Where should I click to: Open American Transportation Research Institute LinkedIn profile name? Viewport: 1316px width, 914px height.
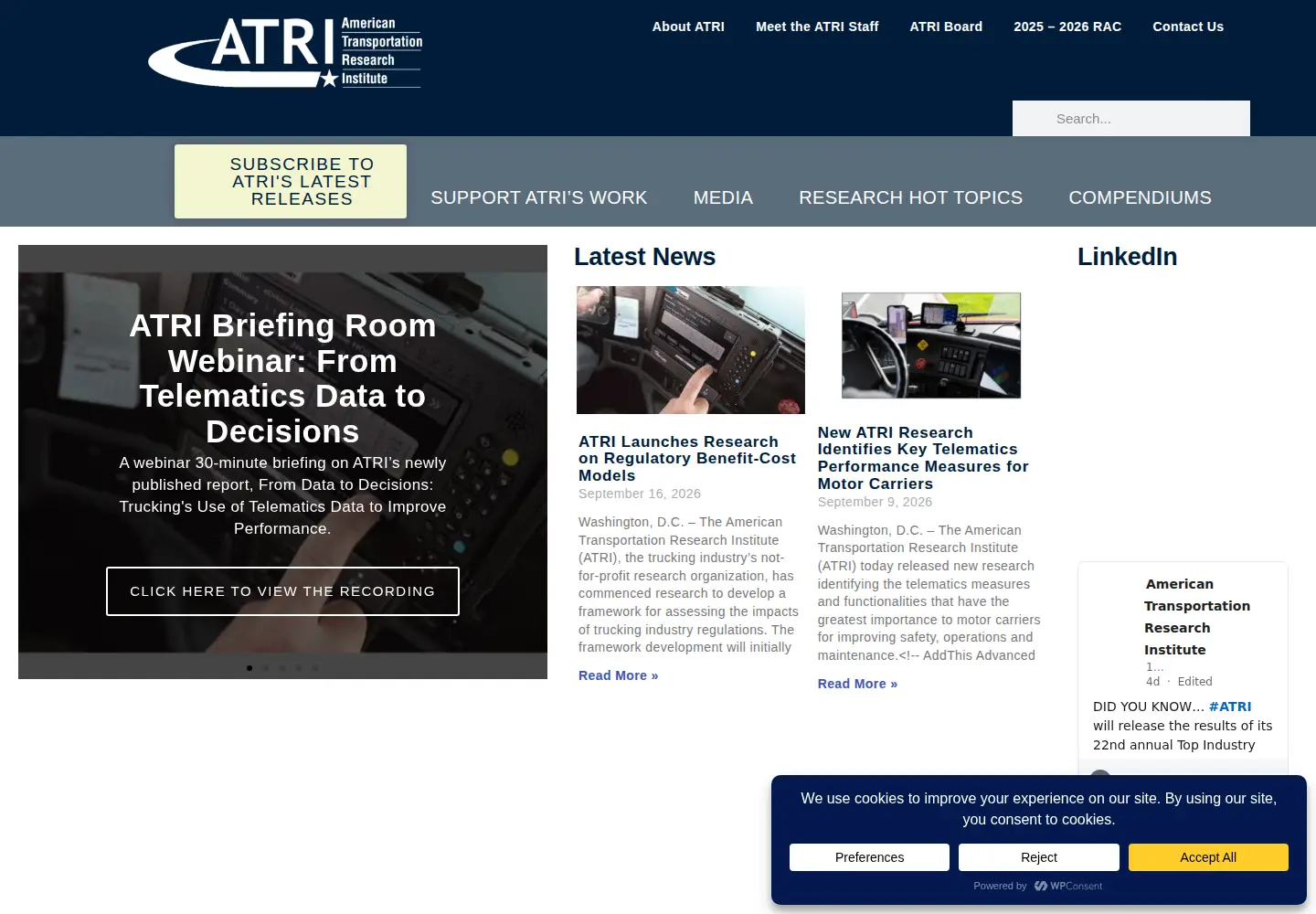[x=1197, y=617]
